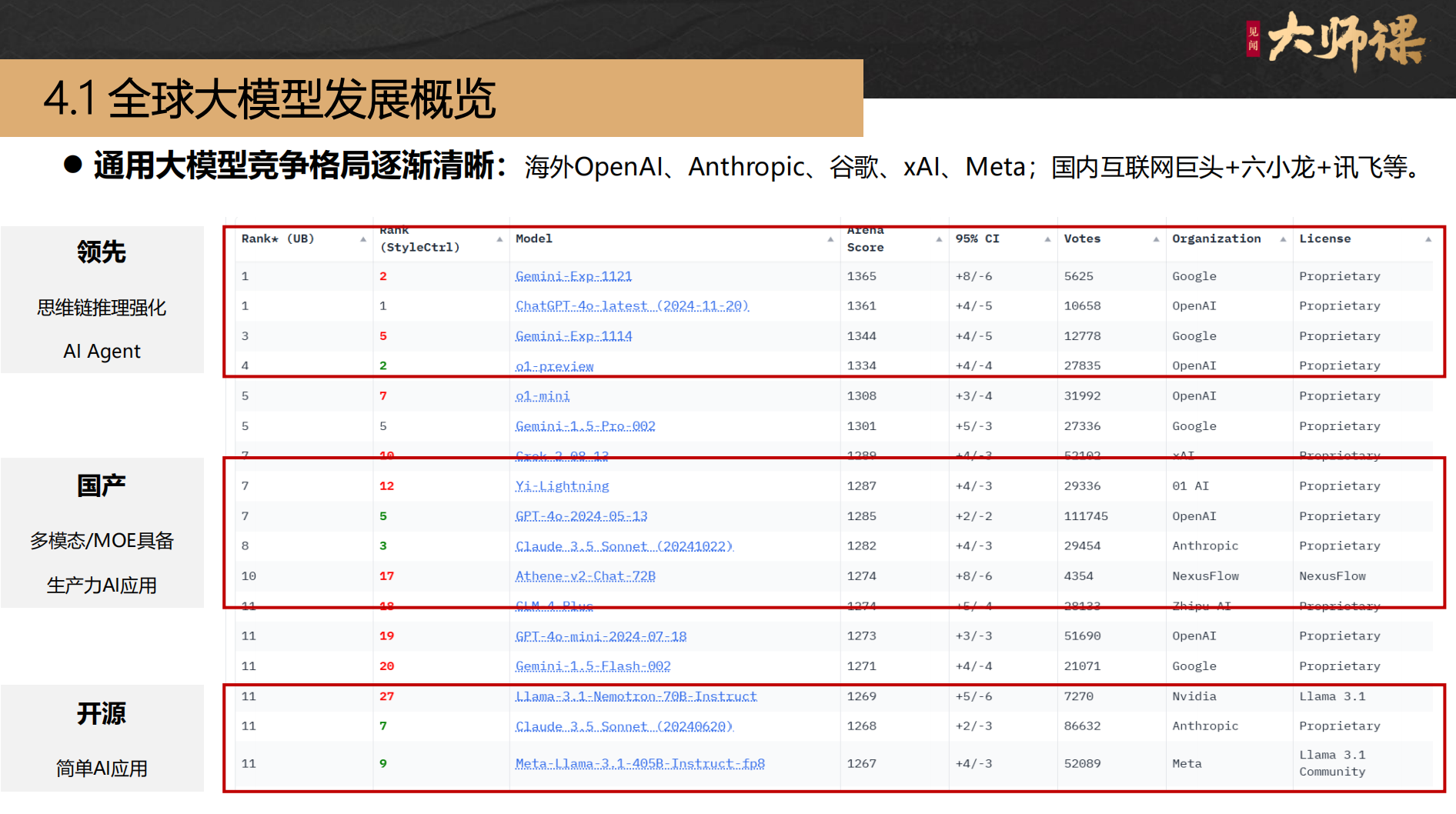Click the 领先 sidebar heading
Screen dimensions: 1456x814
tap(102, 252)
